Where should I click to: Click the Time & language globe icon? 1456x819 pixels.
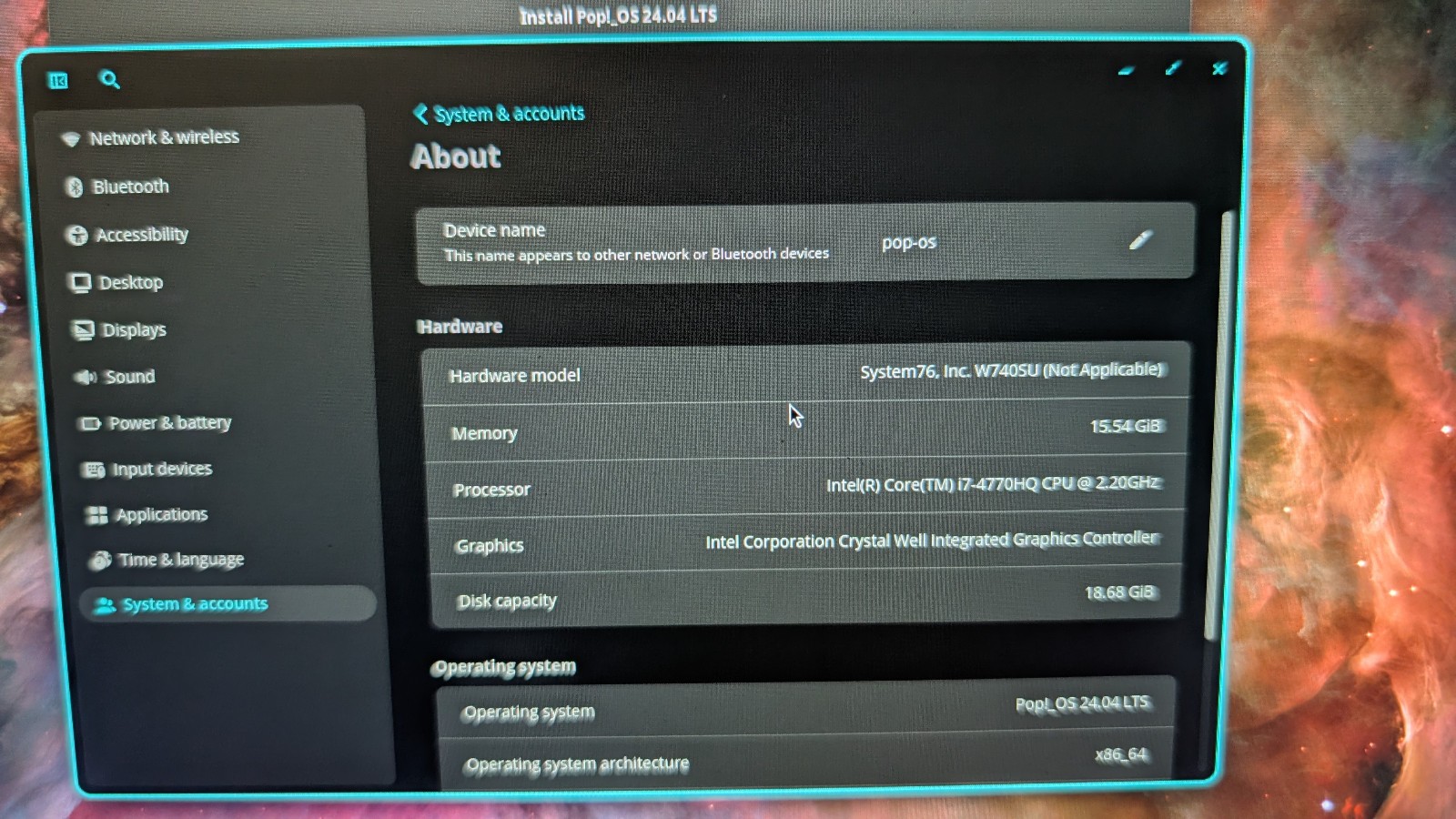pos(100,560)
